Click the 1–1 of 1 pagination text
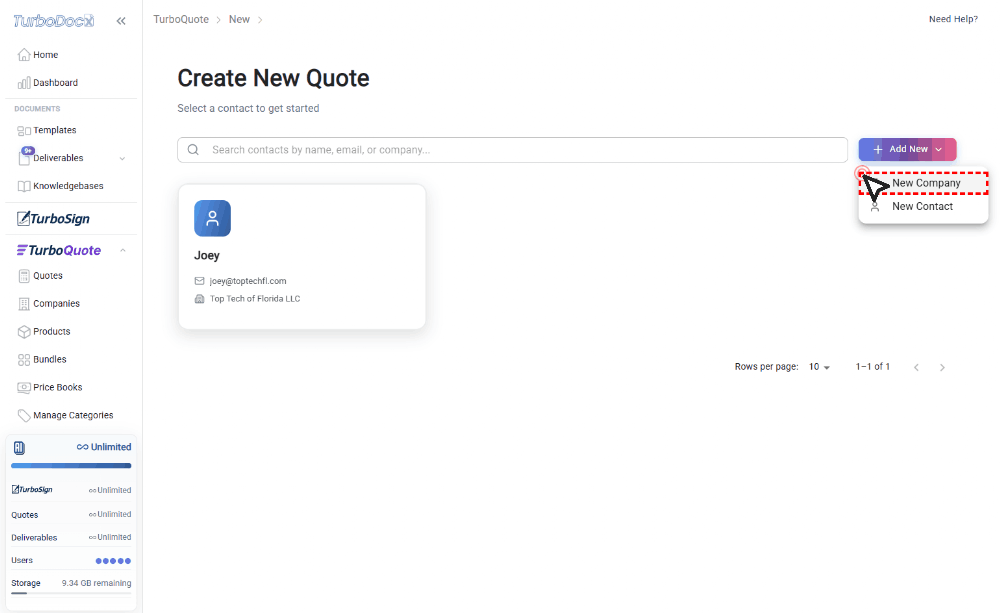The width and height of the screenshot is (1000, 613). click(872, 367)
